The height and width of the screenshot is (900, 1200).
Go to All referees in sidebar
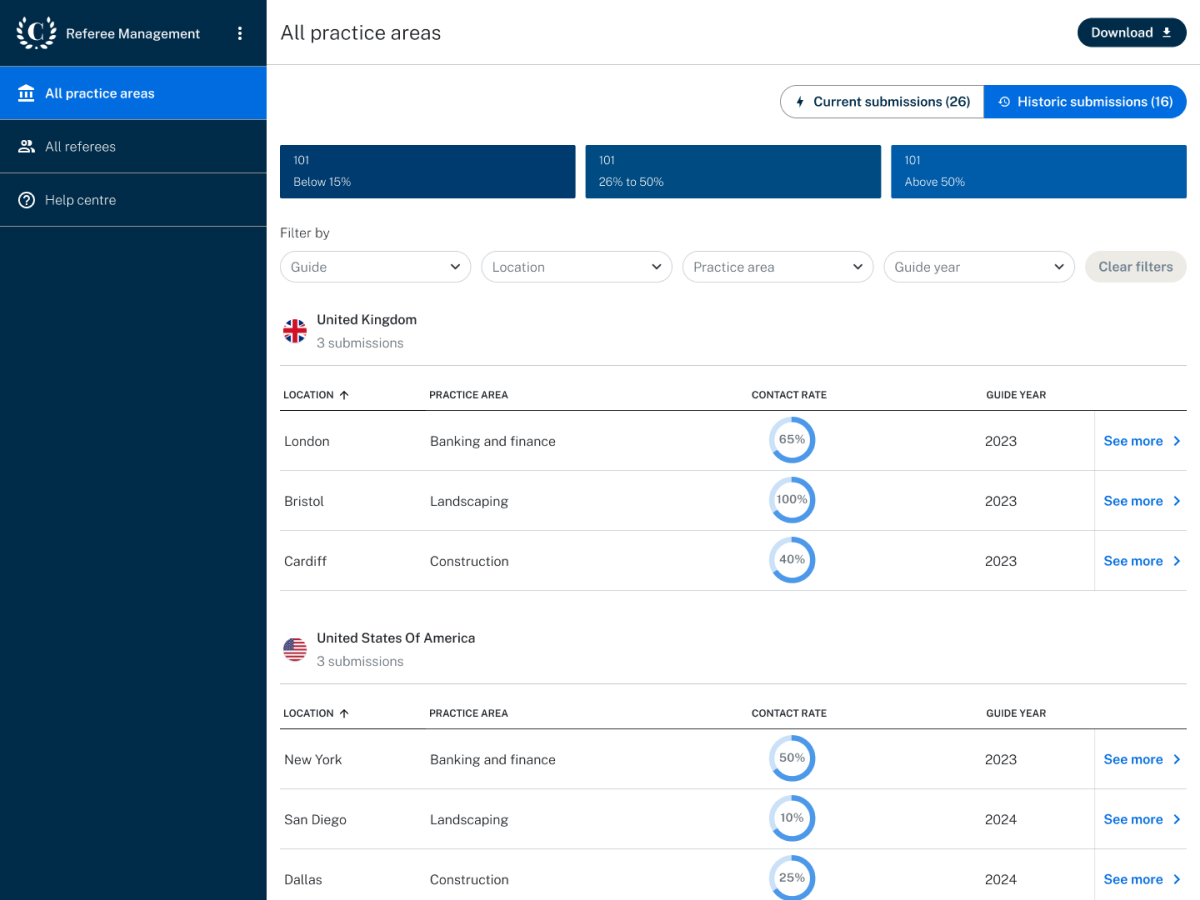(80, 147)
